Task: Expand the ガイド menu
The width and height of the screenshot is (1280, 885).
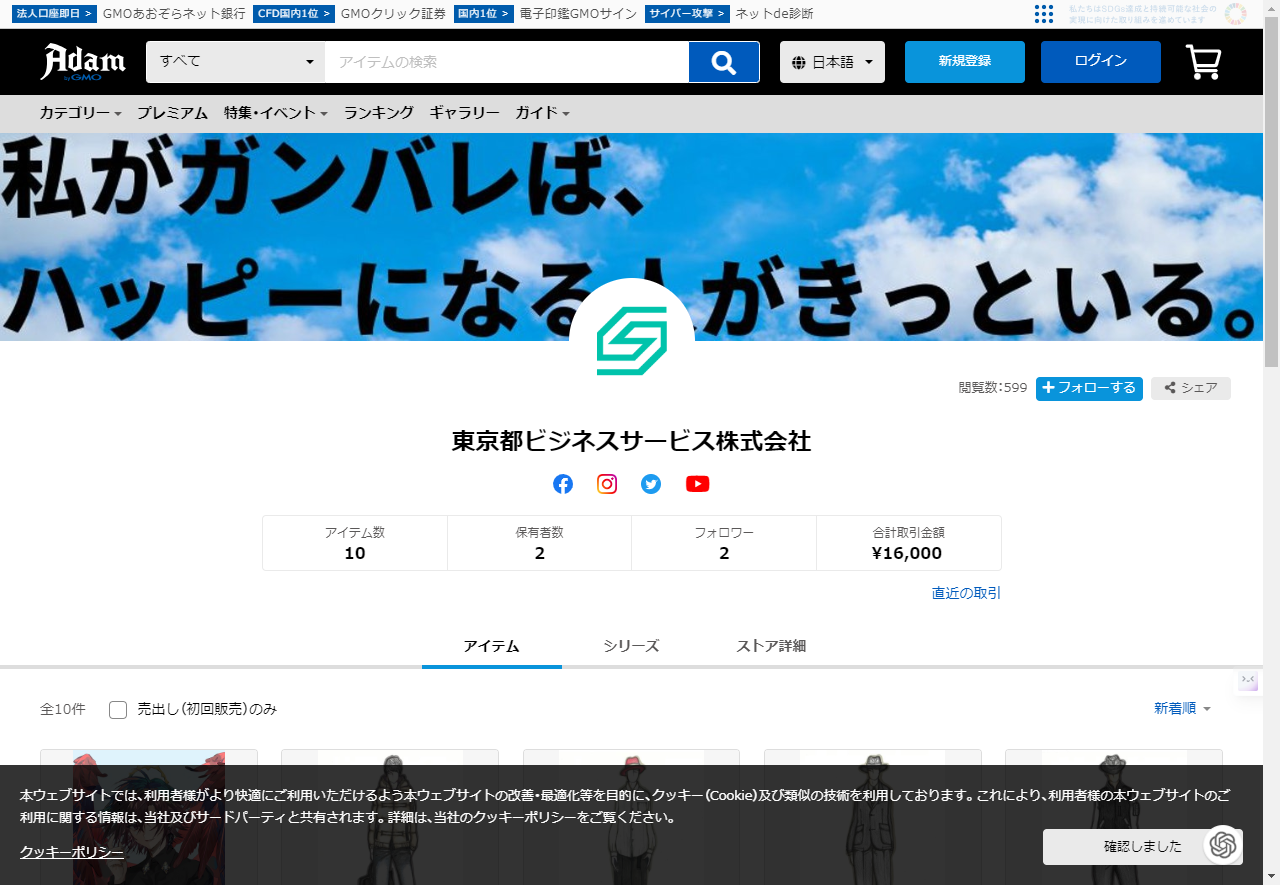Action: (x=542, y=113)
